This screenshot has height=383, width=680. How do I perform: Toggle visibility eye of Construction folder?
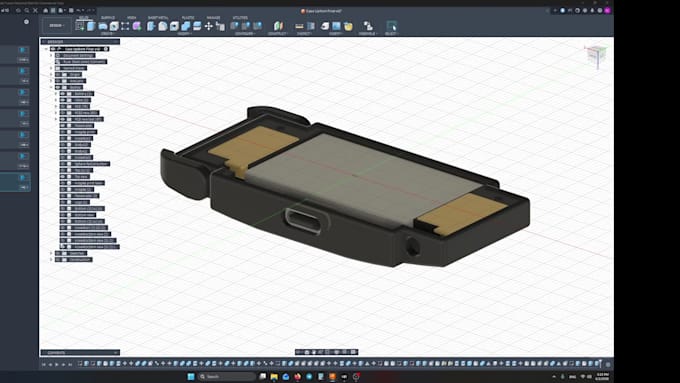click(x=58, y=259)
